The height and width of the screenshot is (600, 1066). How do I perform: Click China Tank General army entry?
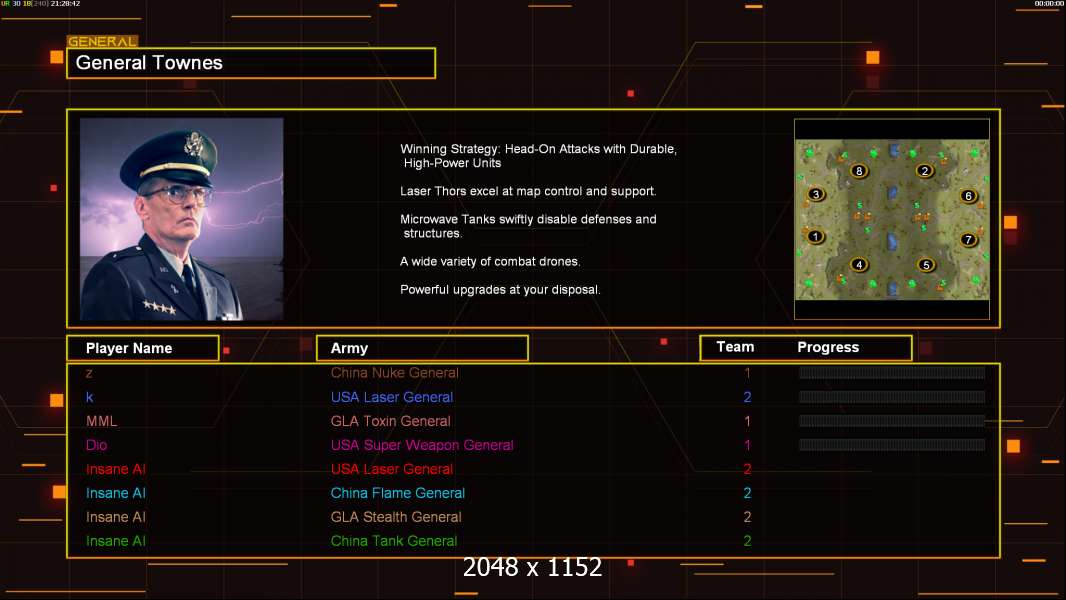click(x=394, y=541)
